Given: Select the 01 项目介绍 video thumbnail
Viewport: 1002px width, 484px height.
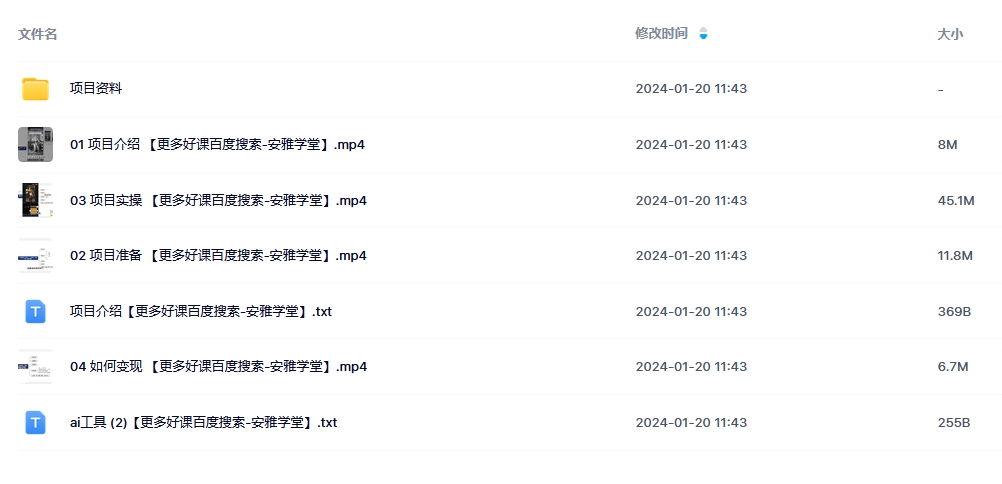Looking at the screenshot, I should 35,144.
